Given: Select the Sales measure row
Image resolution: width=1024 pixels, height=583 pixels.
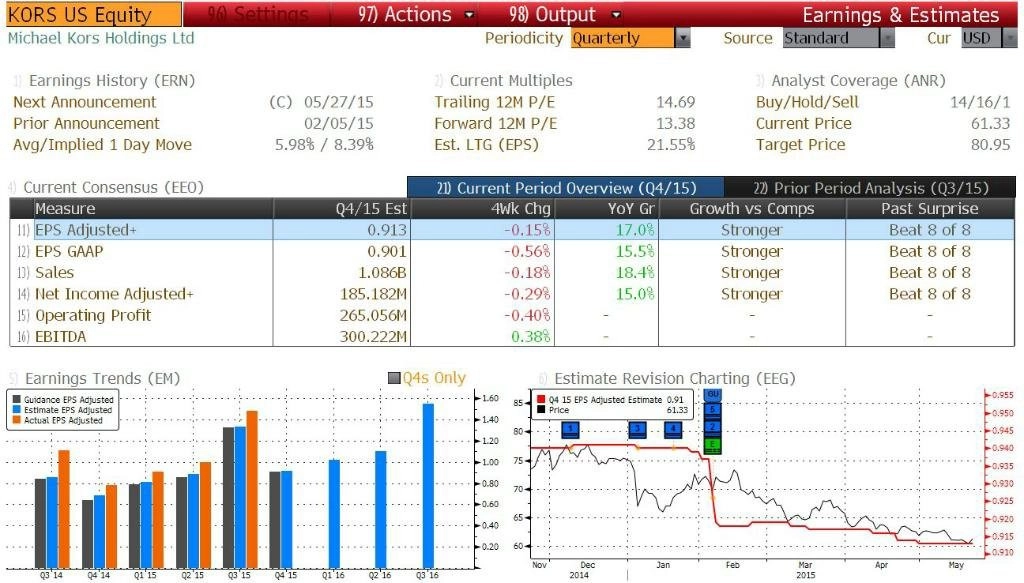Looking at the screenshot, I should pyautogui.click(x=512, y=272).
